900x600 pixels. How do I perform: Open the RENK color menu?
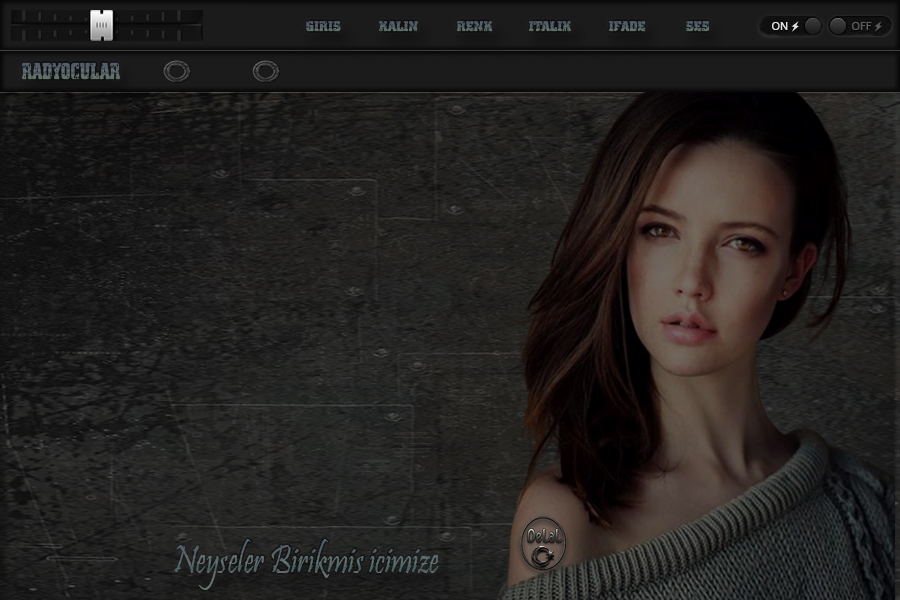pos(474,27)
